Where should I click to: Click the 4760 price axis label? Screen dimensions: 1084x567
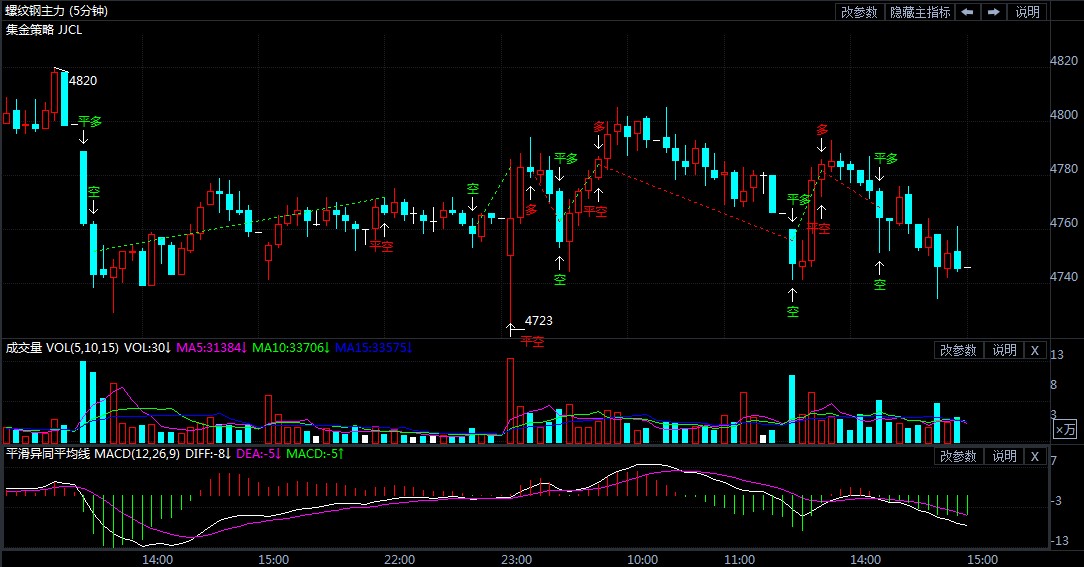point(1063,223)
